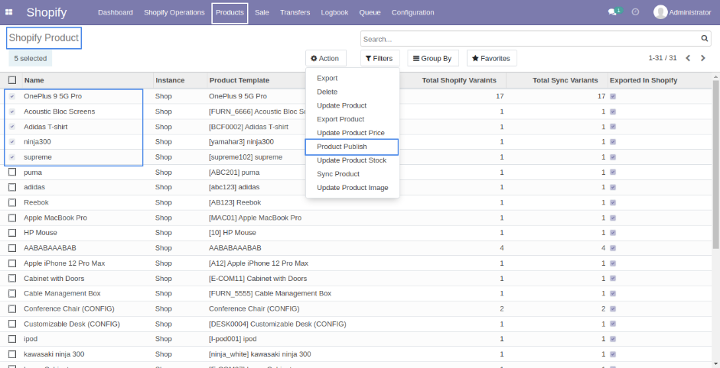Toggle the select-all header checkbox

pos(12,80)
